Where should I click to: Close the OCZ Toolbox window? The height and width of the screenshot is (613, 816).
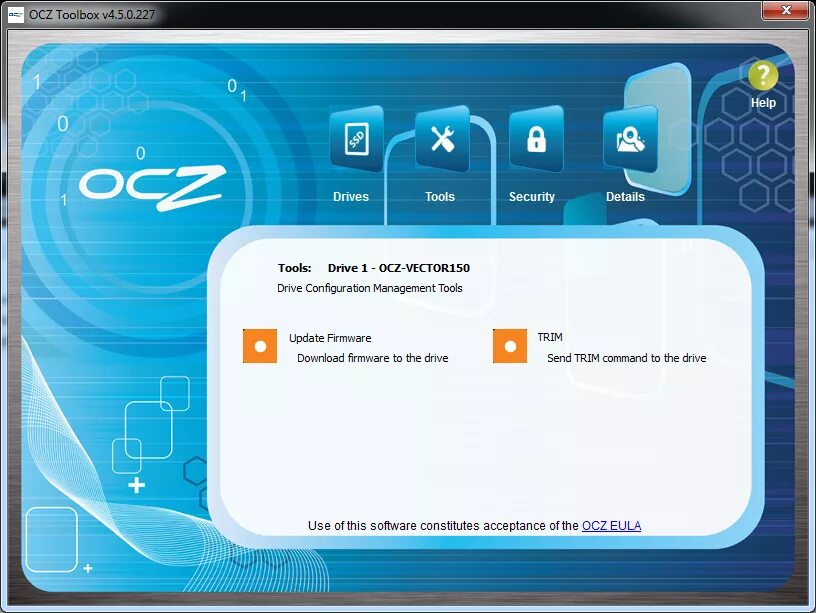[x=785, y=10]
